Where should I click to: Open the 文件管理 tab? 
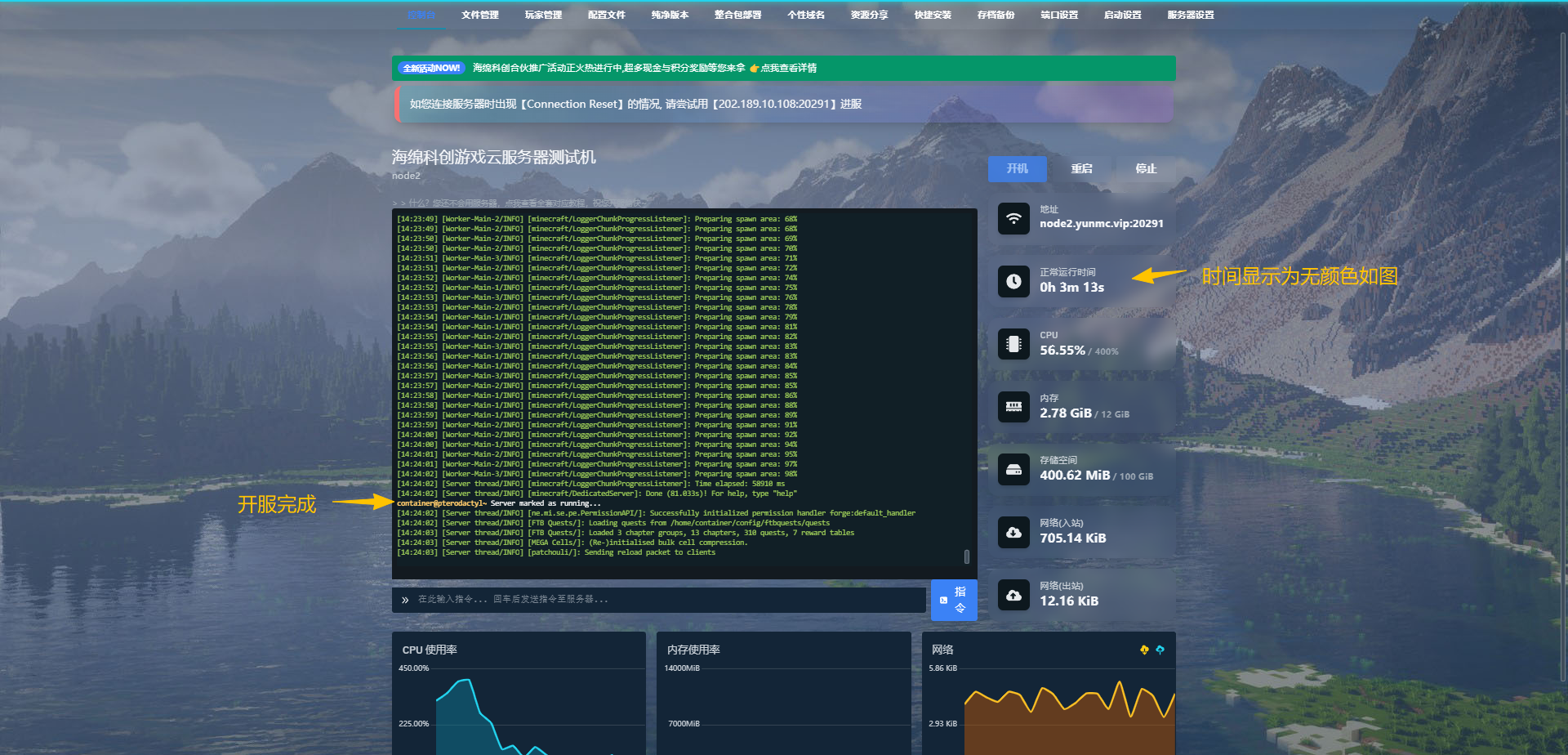[x=479, y=15]
